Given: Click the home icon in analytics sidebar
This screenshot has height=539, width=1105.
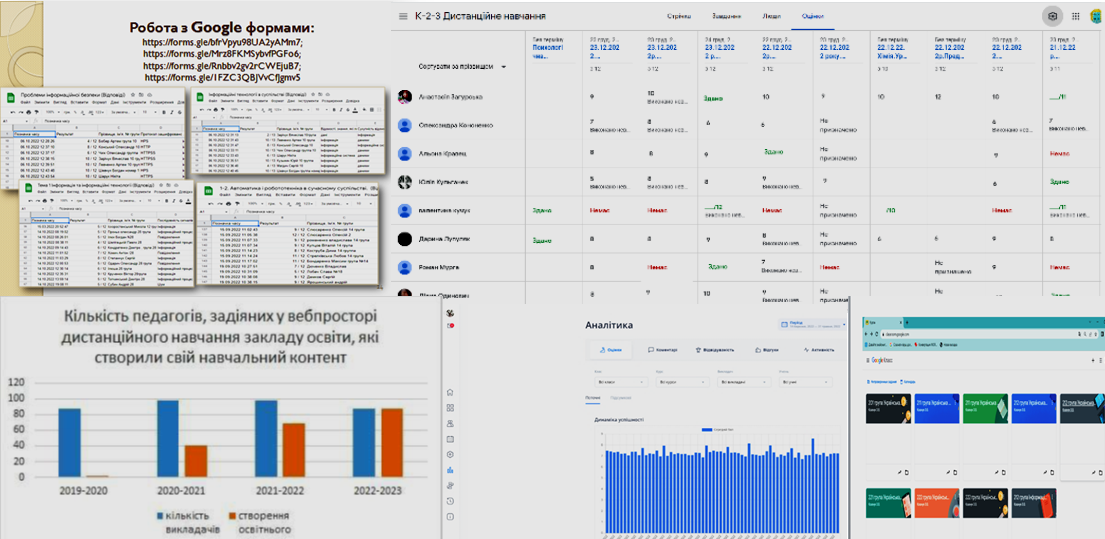Looking at the screenshot, I should (451, 392).
